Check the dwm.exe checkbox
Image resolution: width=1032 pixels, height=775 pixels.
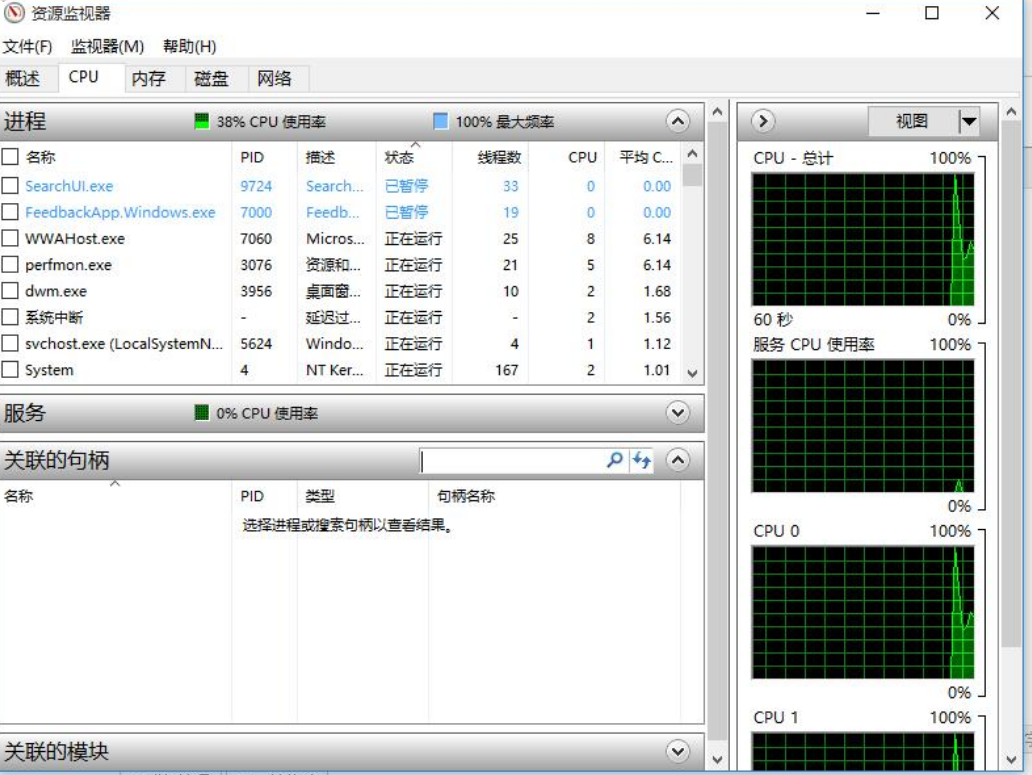(10, 291)
